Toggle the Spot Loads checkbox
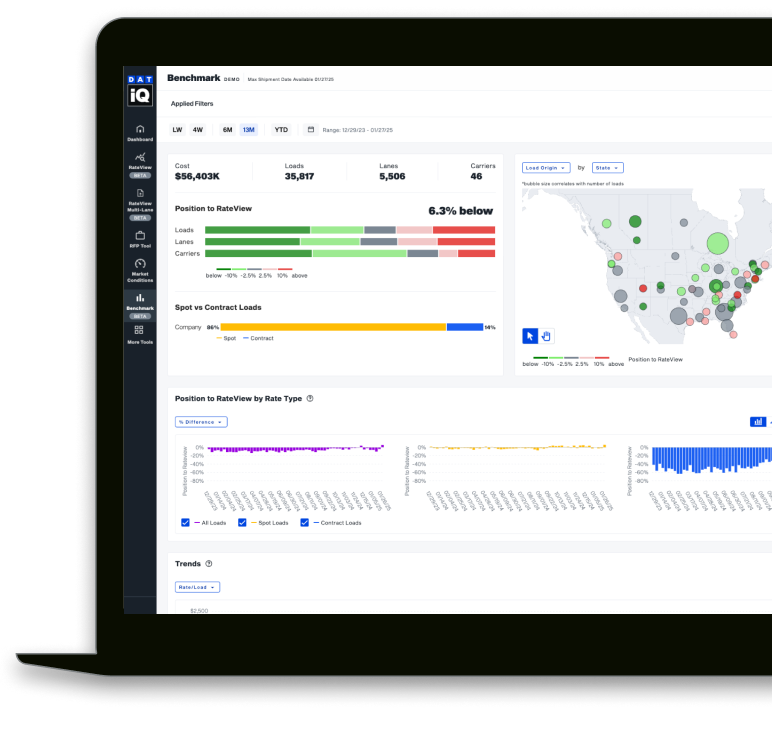Image resolution: width=772 pixels, height=732 pixels. point(243,522)
